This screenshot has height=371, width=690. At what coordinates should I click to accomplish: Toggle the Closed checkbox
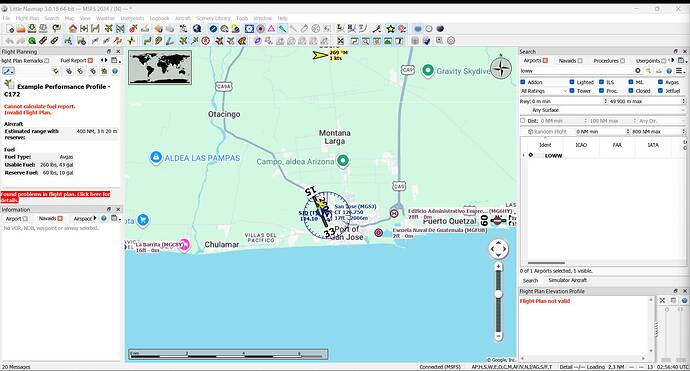631,91
